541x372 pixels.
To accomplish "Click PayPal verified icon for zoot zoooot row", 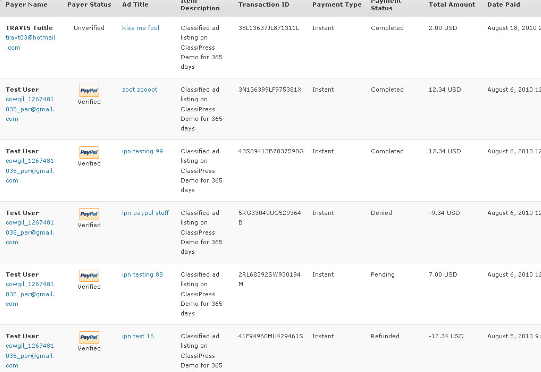I will 89,90.
